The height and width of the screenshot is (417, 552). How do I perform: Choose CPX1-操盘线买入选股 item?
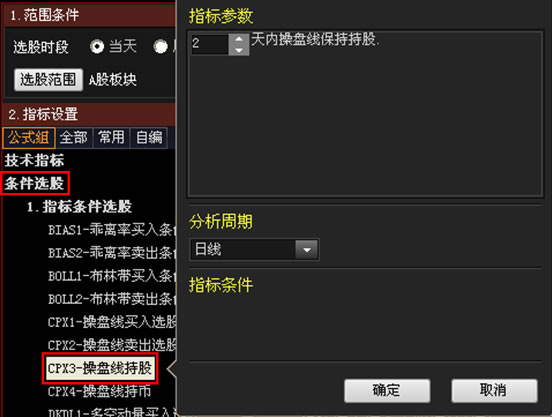click(111, 322)
